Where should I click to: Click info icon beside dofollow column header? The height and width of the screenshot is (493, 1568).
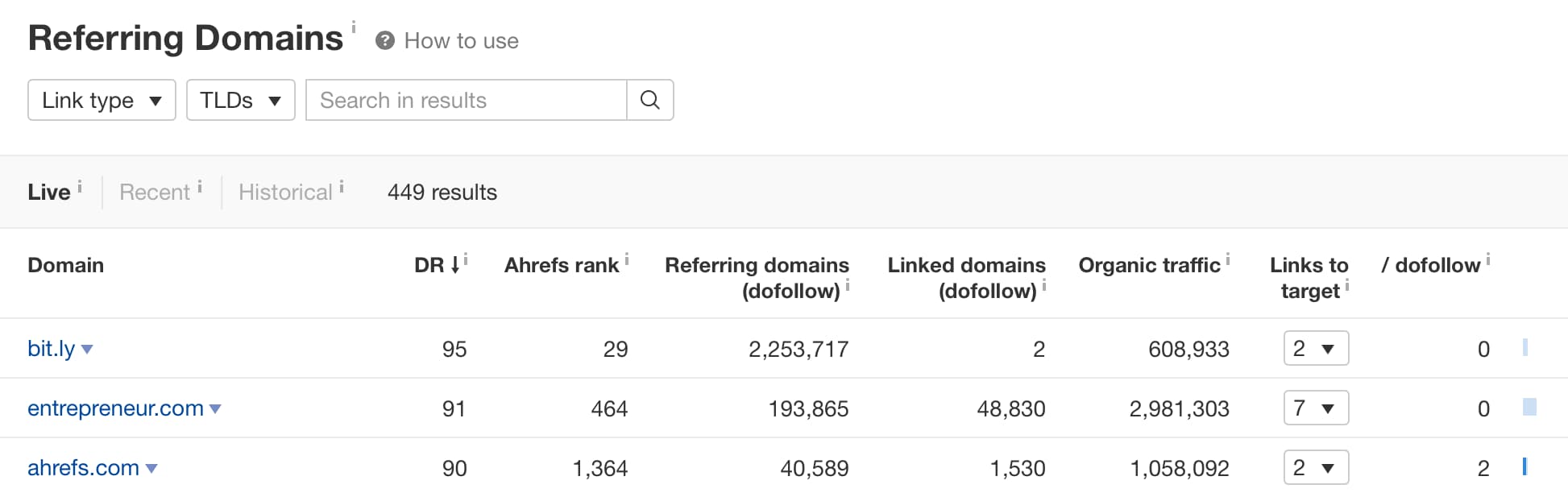pos(1488,259)
